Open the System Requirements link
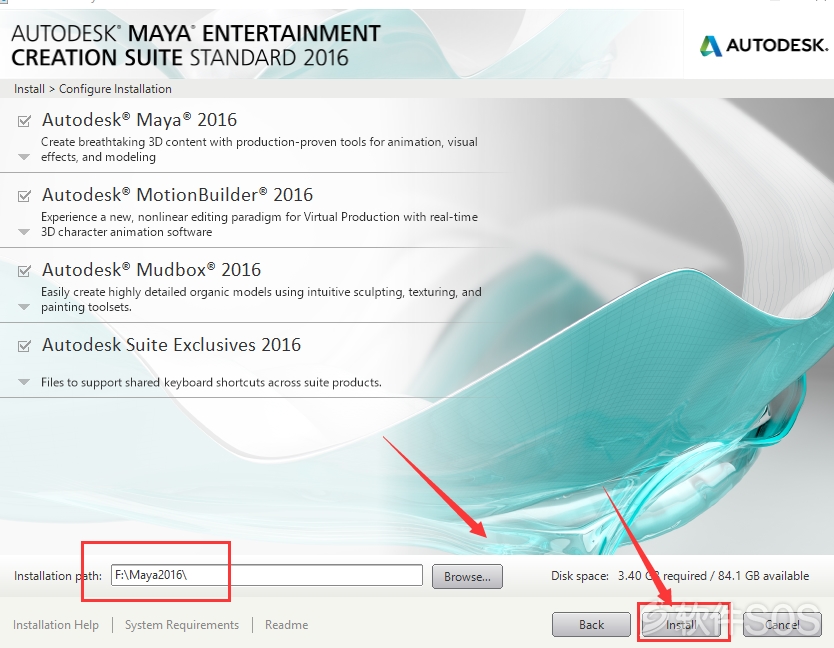This screenshot has width=834, height=648. (x=182, y=625)
